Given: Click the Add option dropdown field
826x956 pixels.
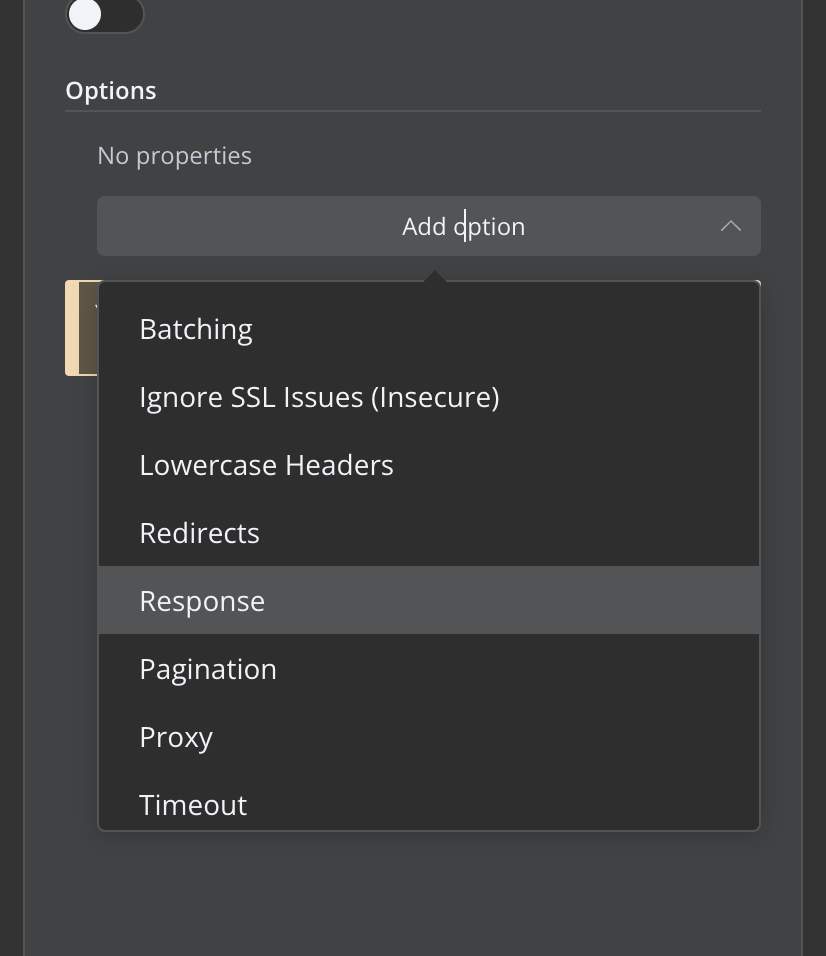Looking at the screenshot, I should click(428, 226).
